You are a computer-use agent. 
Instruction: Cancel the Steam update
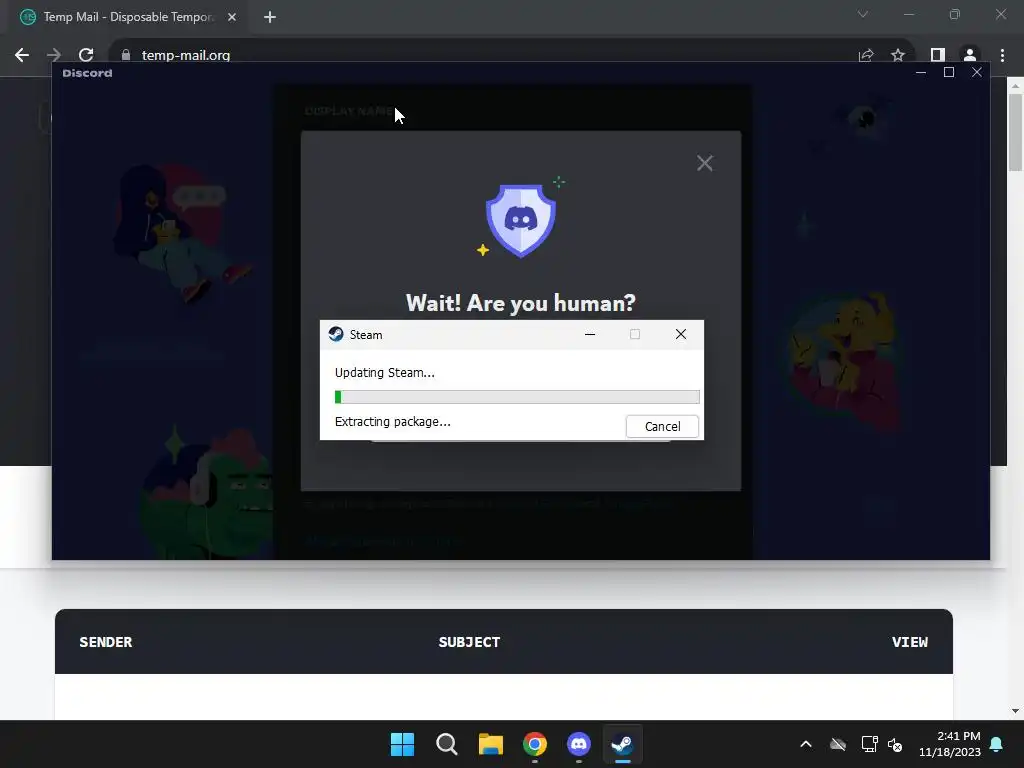tap(662, 426)
